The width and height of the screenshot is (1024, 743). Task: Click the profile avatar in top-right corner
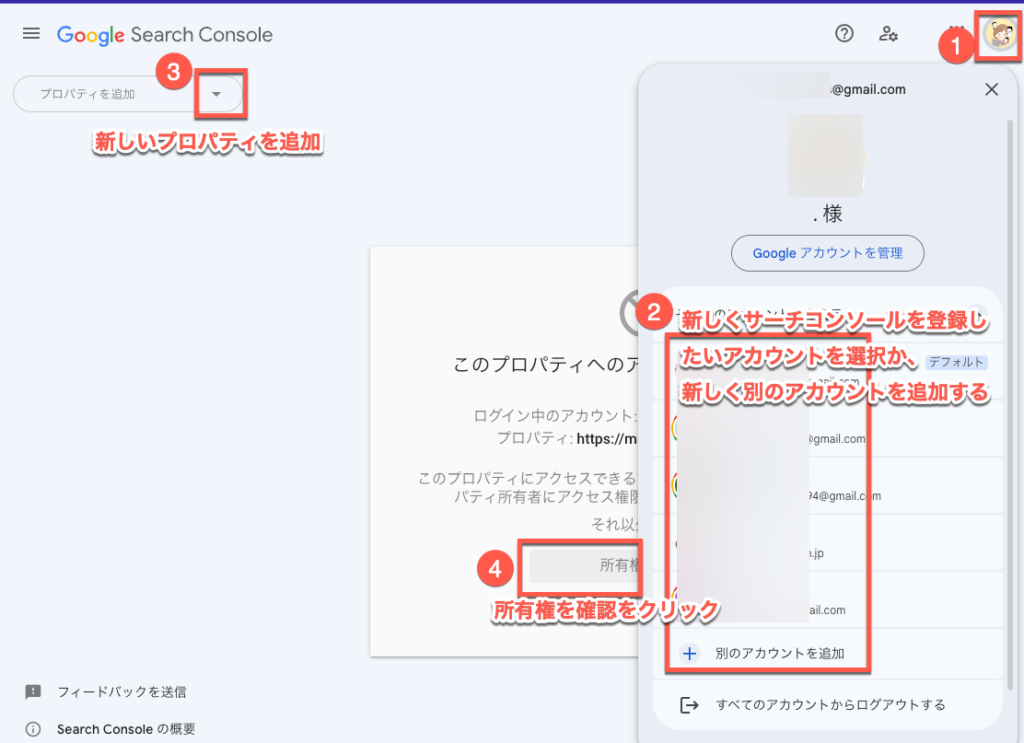click(x=998, y=35)
